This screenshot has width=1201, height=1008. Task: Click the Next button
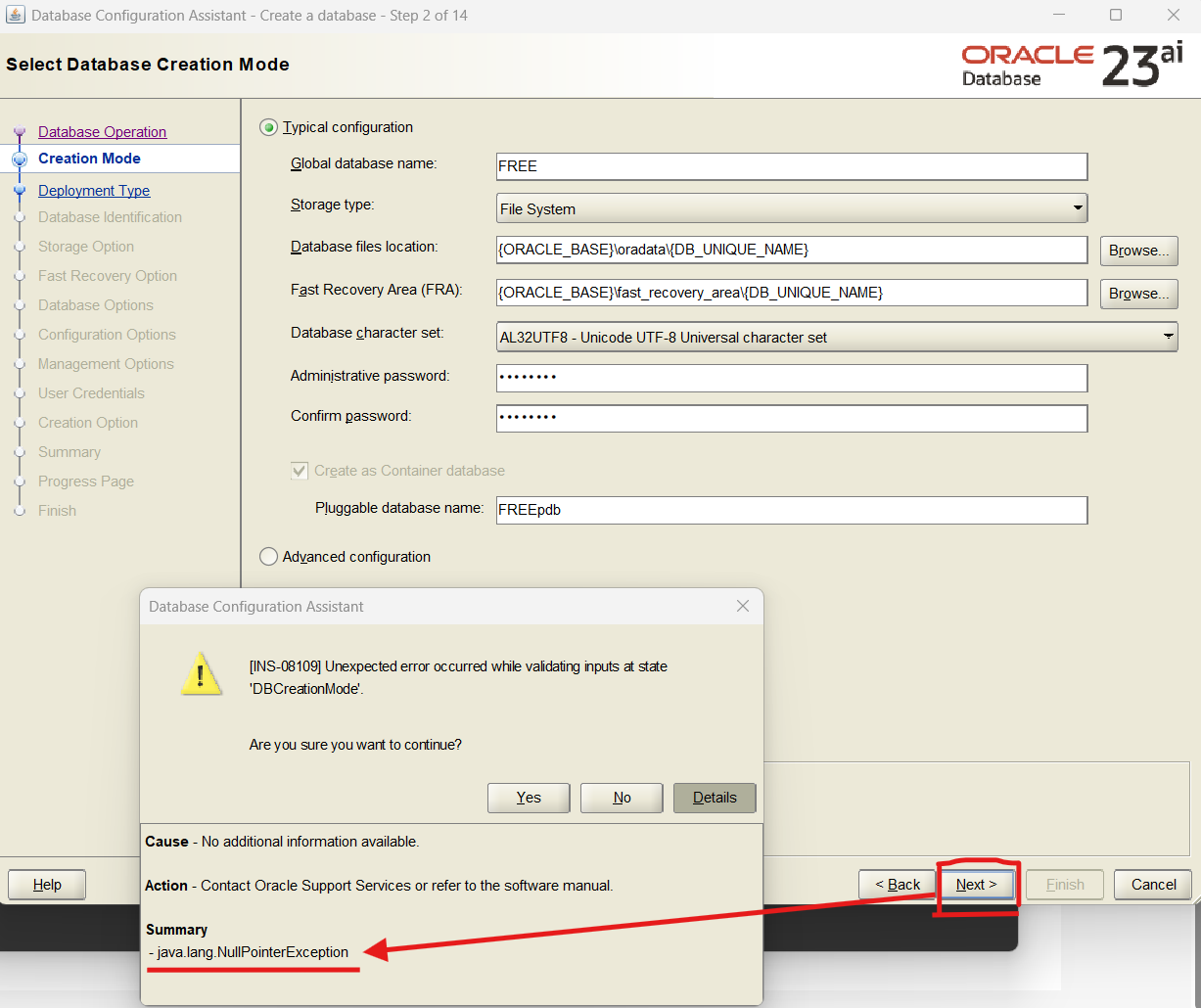tap(977, 885)
